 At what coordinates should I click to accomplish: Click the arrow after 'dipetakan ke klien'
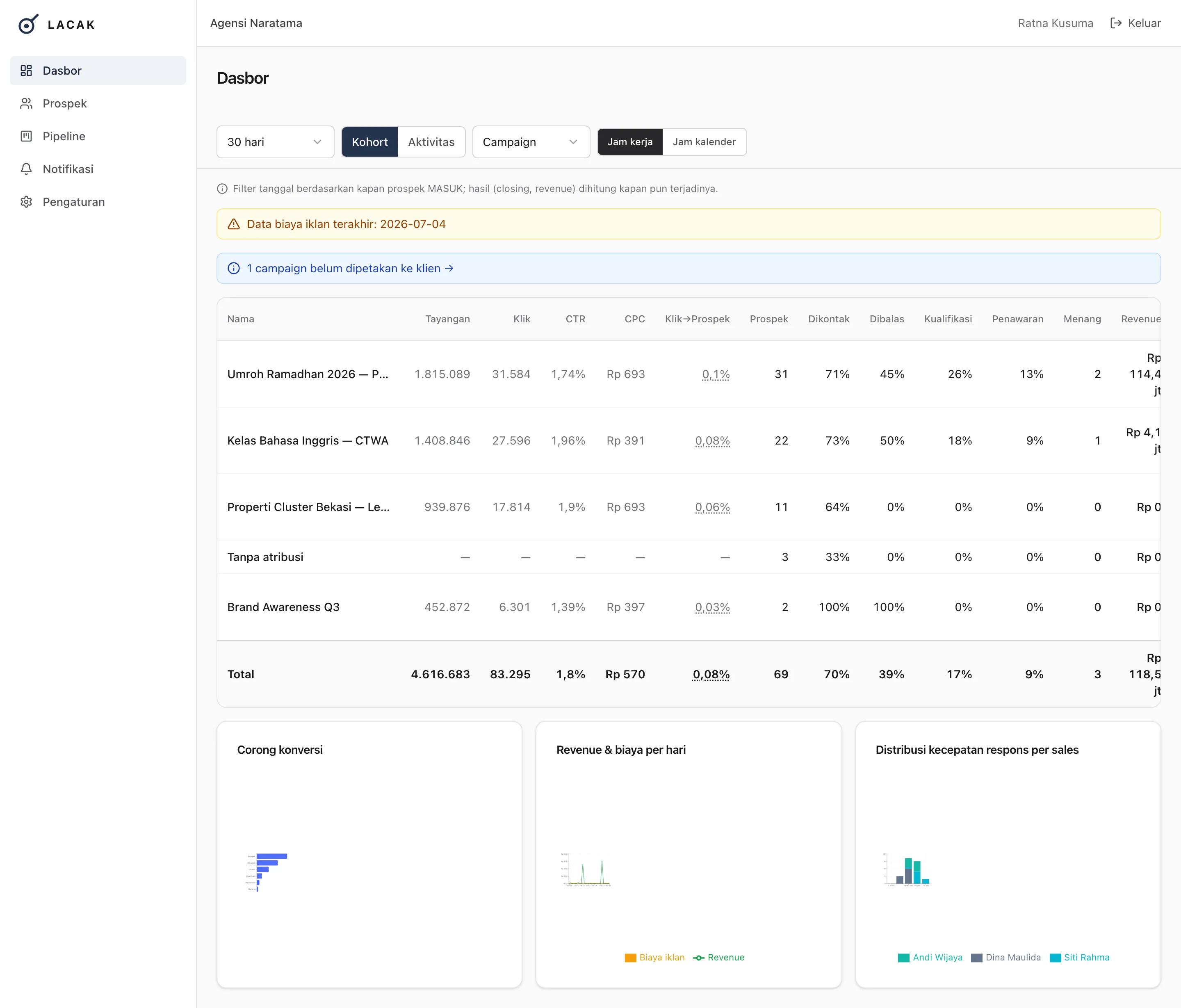click(449, 269)
